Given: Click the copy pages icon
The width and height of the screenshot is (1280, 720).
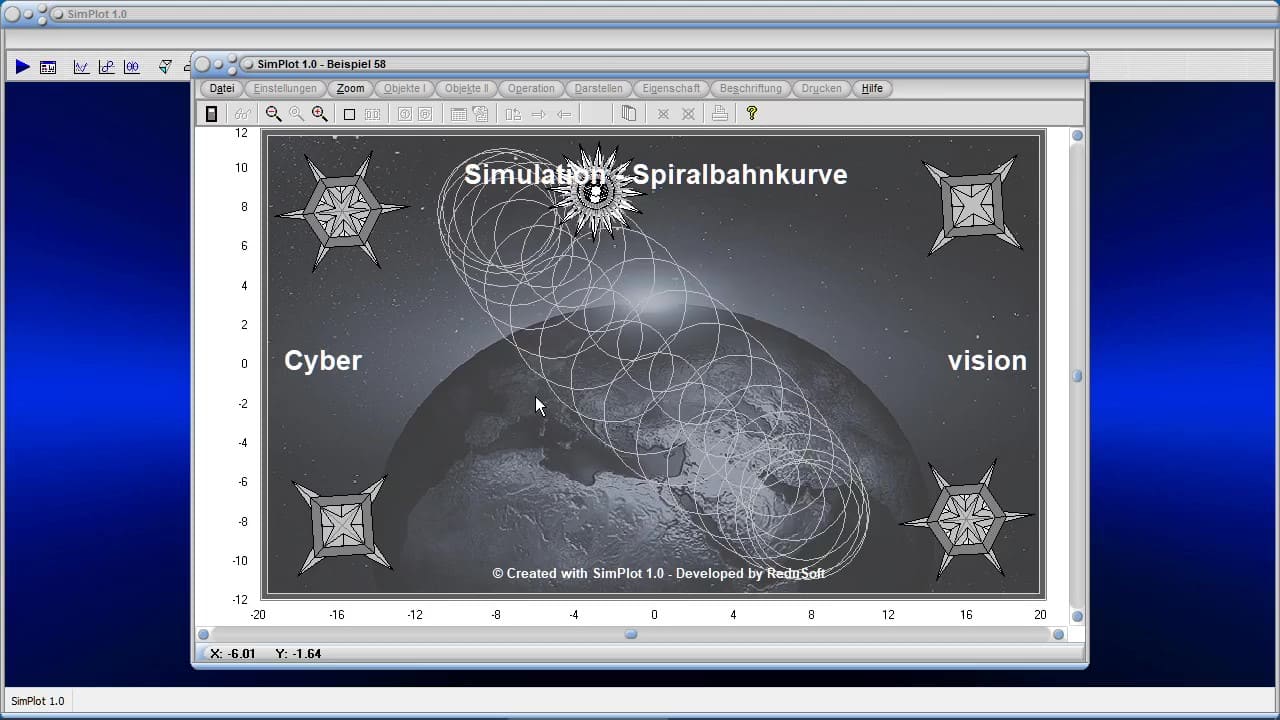Looking at the screenshot, I should pos(628,114).
